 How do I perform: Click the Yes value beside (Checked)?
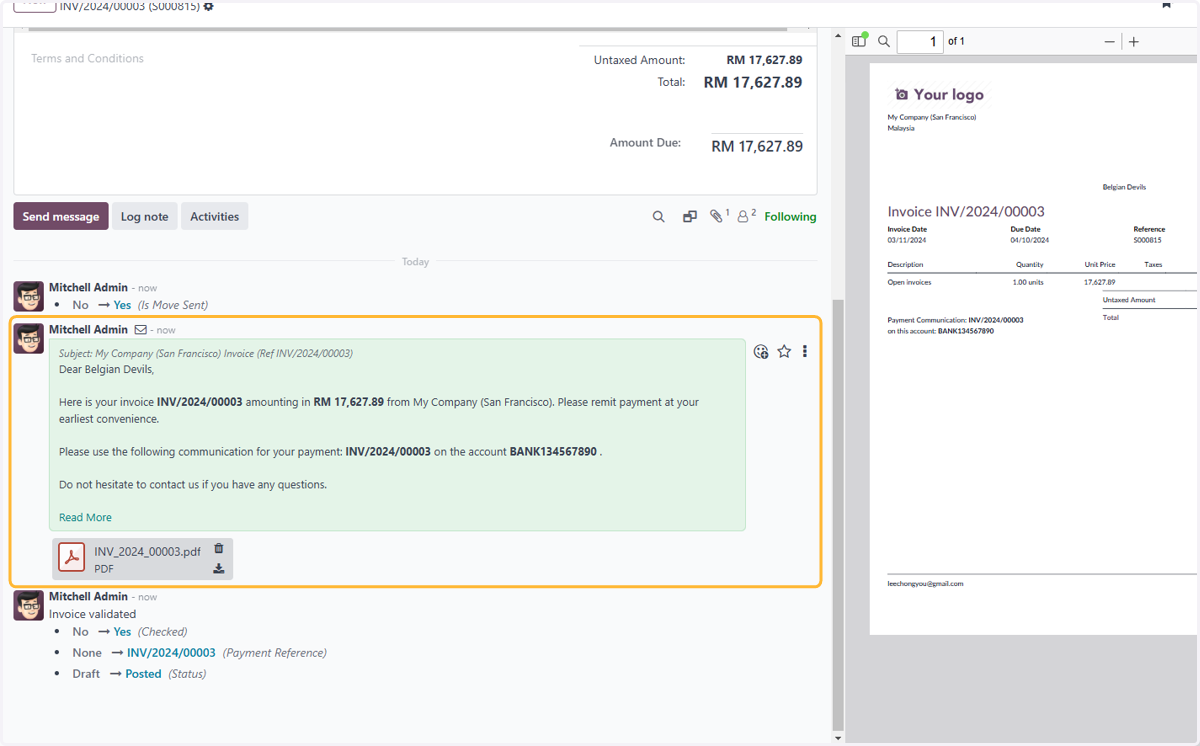coord(122,631)
